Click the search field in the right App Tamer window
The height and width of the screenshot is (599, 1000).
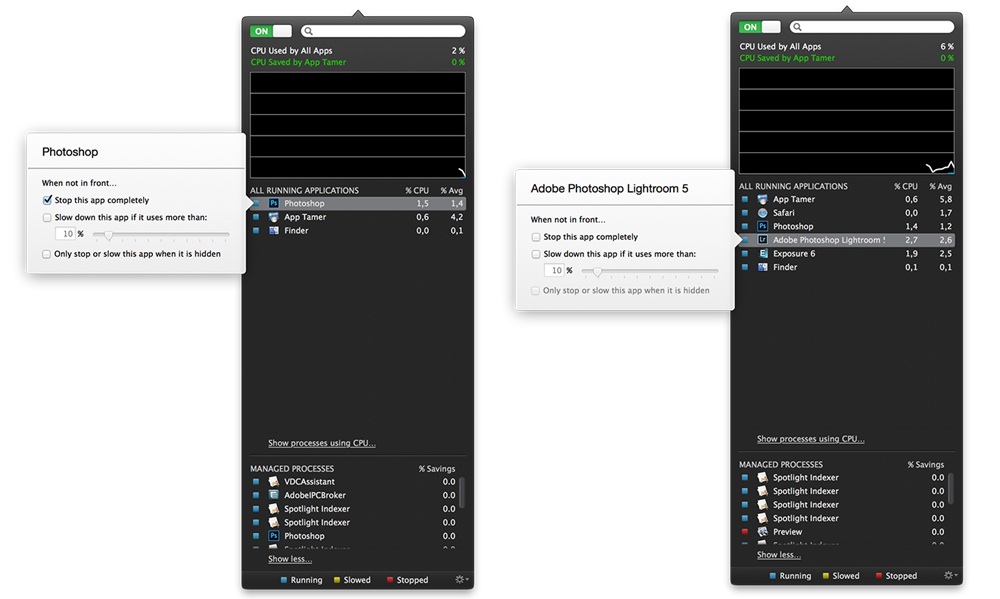point(872,27)
